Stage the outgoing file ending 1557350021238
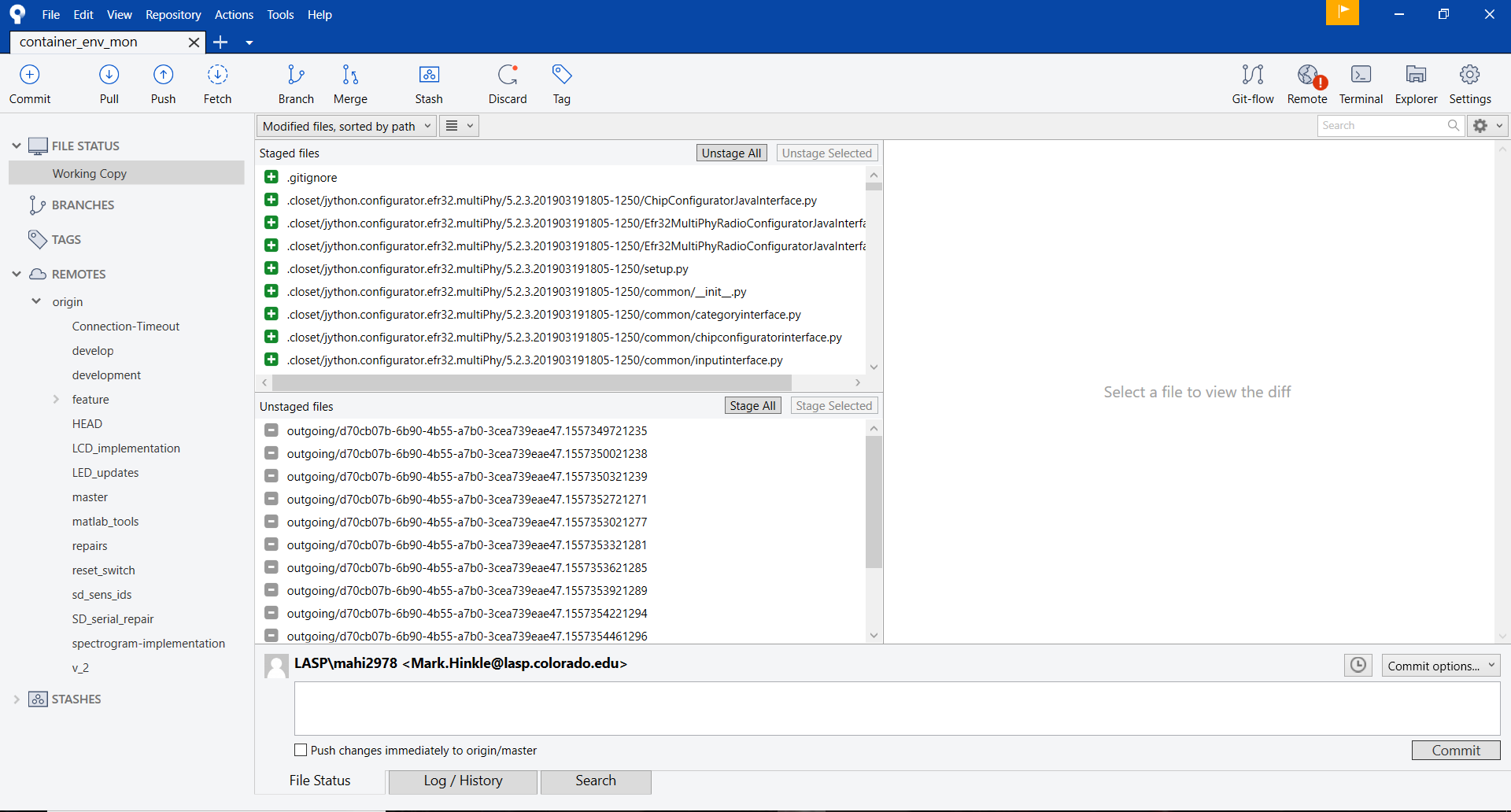This screenshot has width=1511, height=812. tap(272, 453)
